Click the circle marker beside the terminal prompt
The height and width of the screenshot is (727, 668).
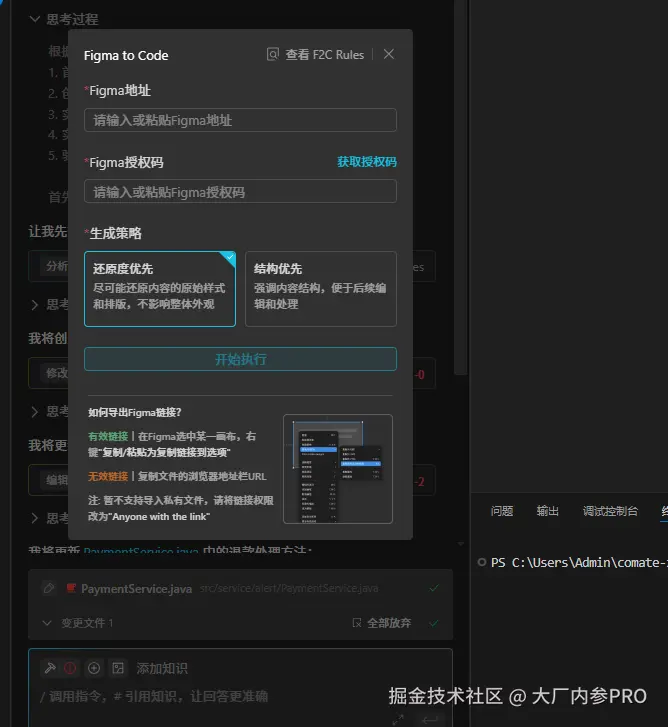[x=482, y=562]
